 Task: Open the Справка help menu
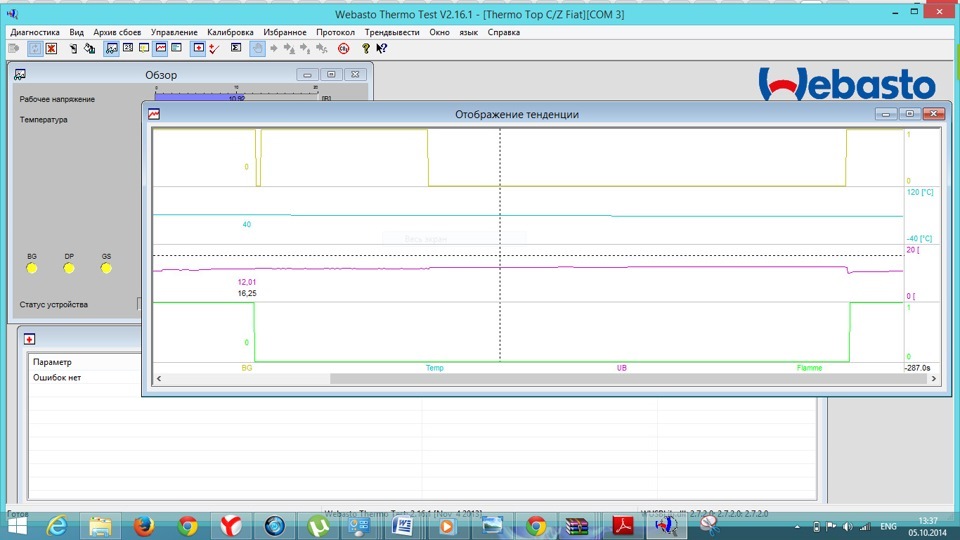(x=504, y=32)
